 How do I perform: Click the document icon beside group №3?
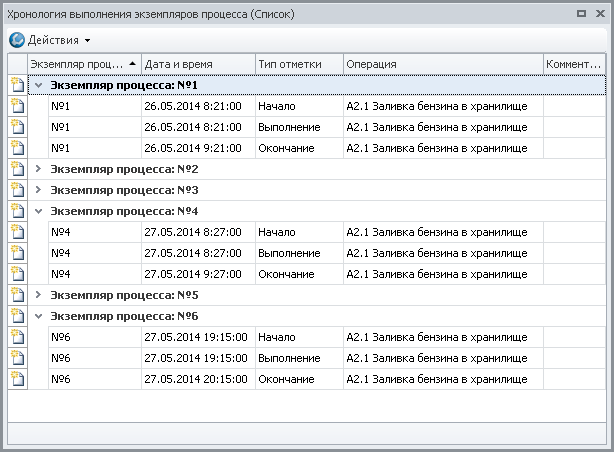click(x=16, y=190)
